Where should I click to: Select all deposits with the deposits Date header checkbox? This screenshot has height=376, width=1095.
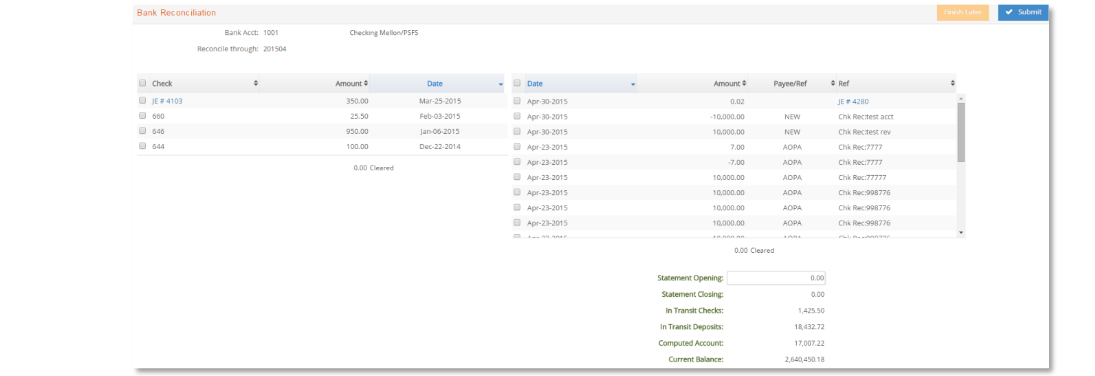pyautogui.click(x=517, y=83)
